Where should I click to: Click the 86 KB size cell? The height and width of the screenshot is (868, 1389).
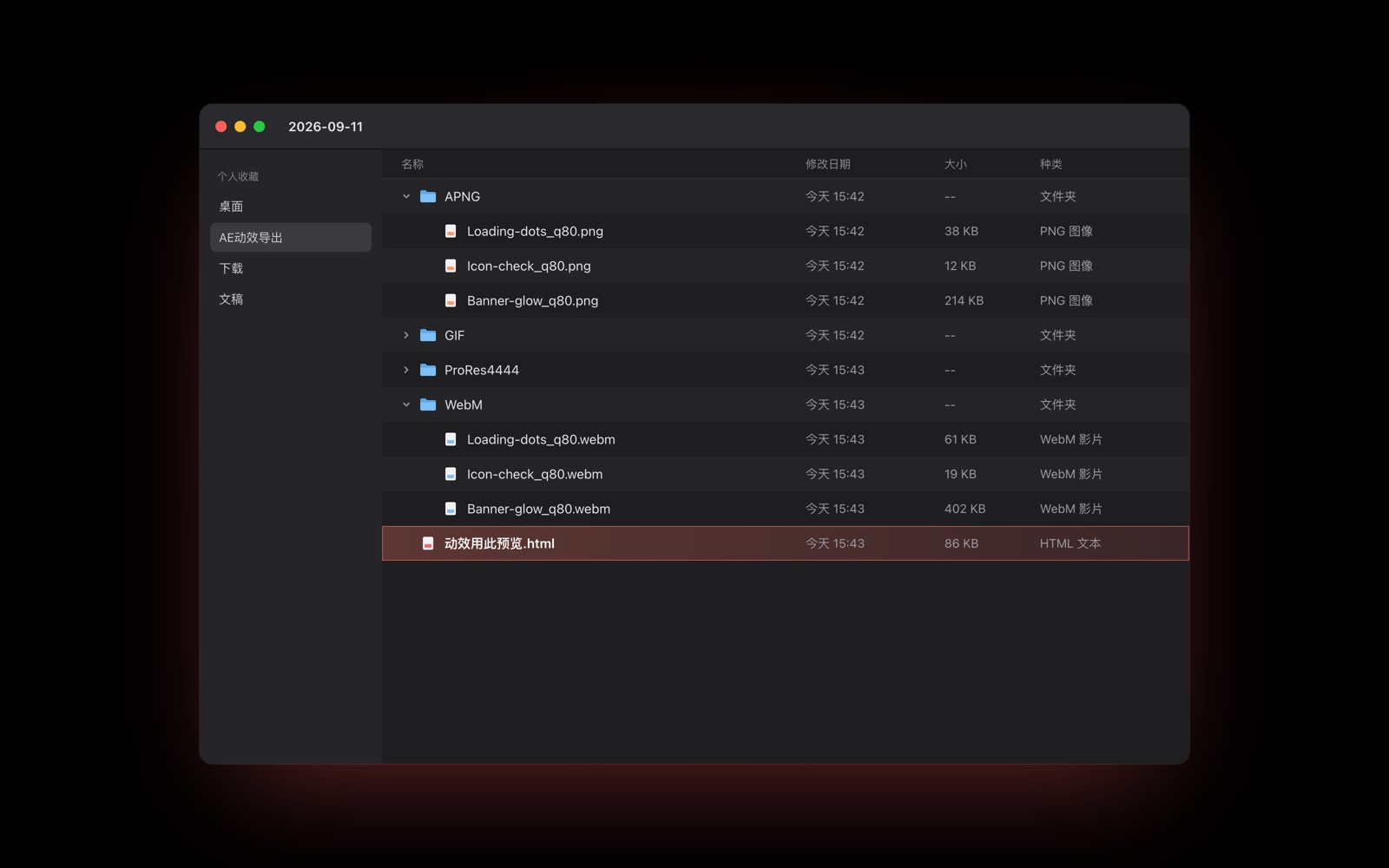click(961, 543)
